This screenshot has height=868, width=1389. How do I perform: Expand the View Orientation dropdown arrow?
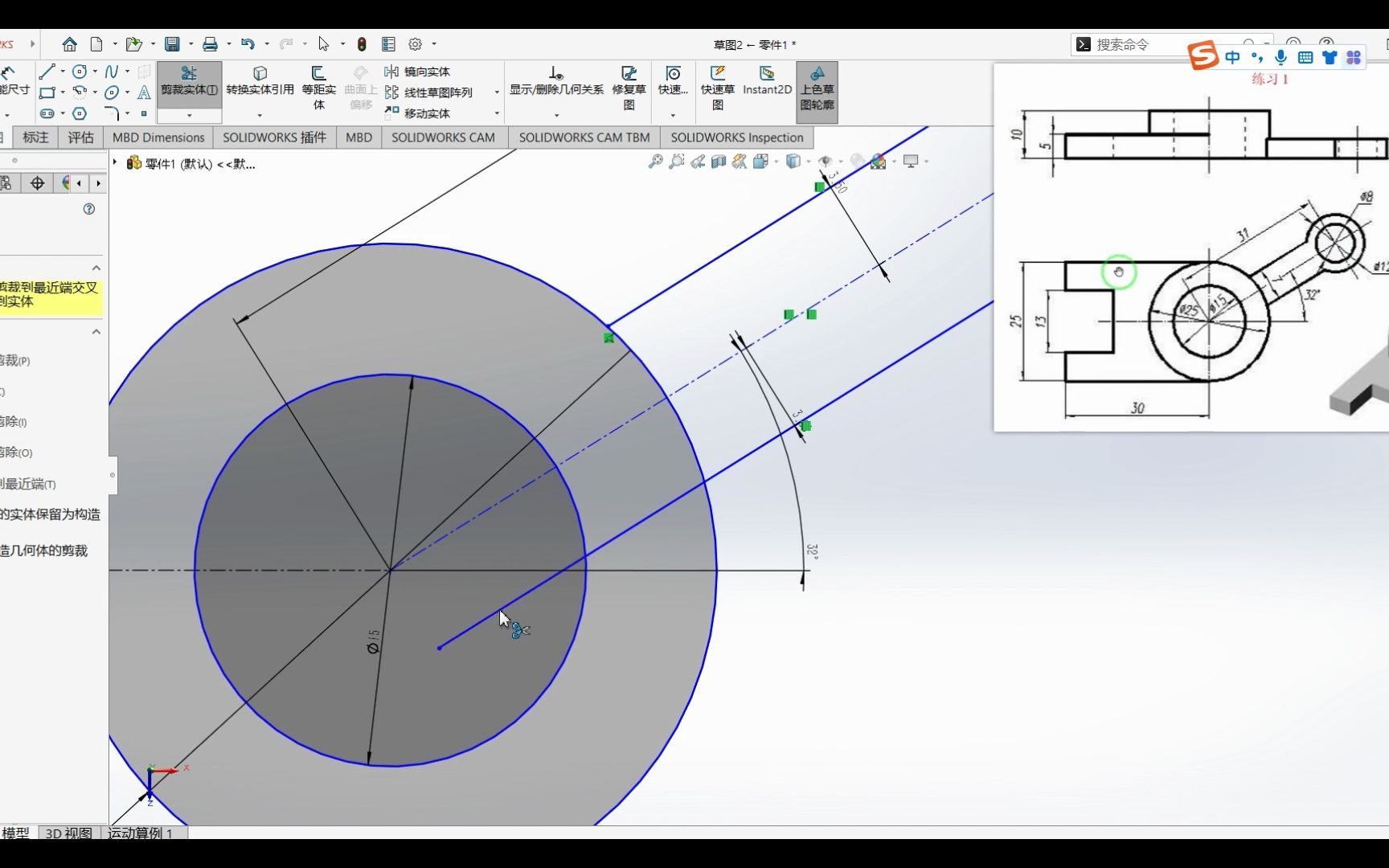[x=776, y=162]
